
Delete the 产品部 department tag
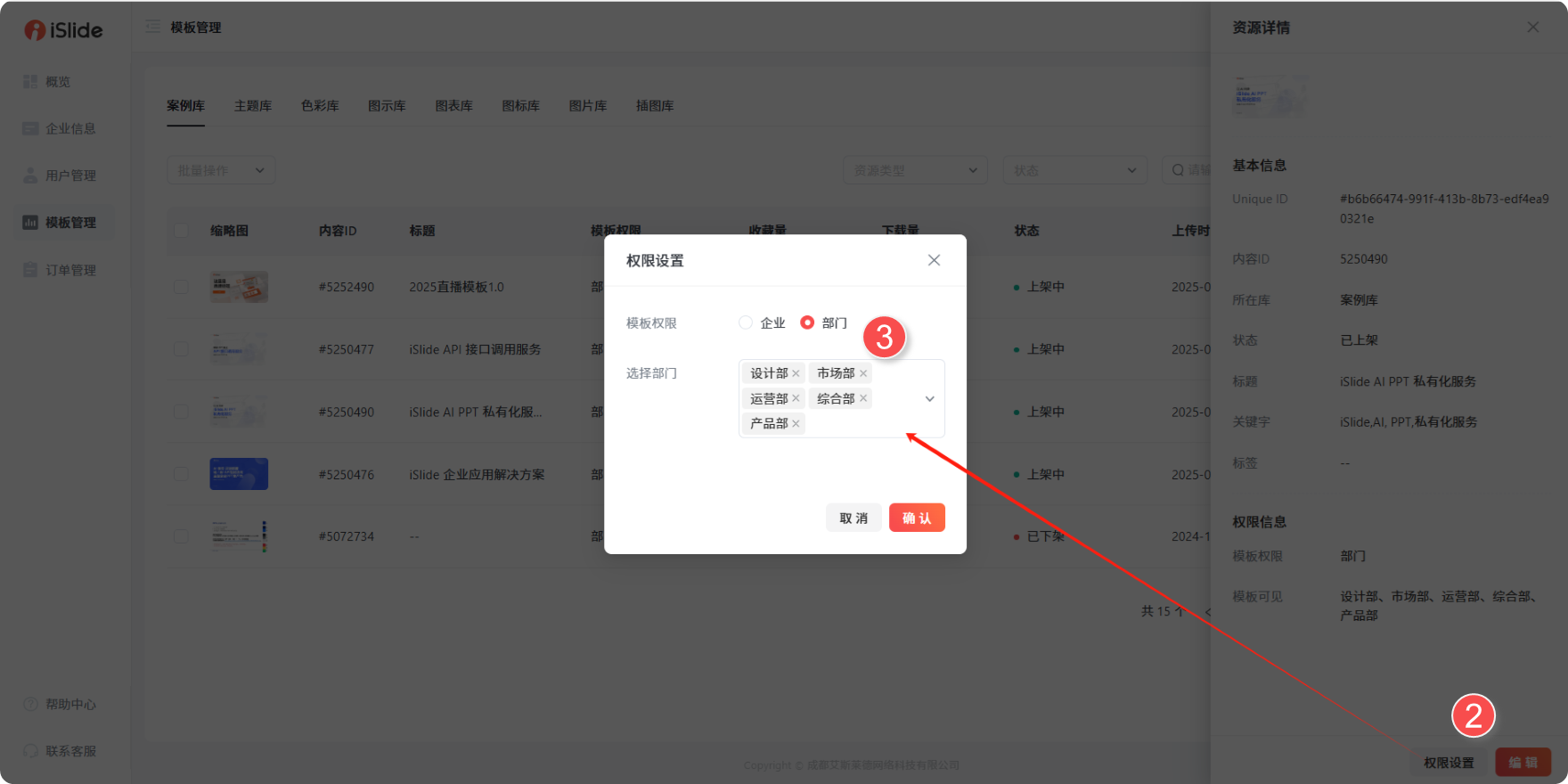(796, 423)
